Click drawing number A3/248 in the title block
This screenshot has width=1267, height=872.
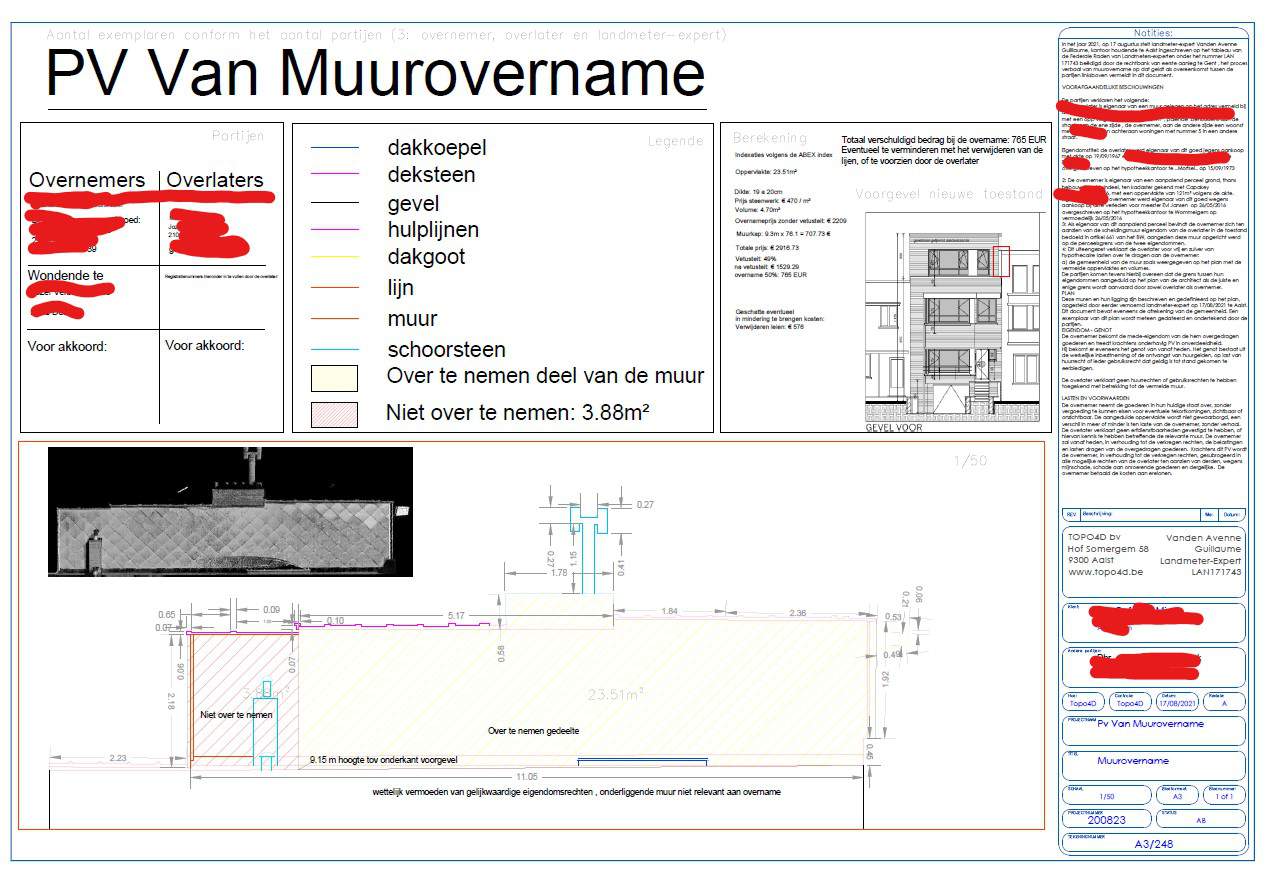[x=1153, y=844]
